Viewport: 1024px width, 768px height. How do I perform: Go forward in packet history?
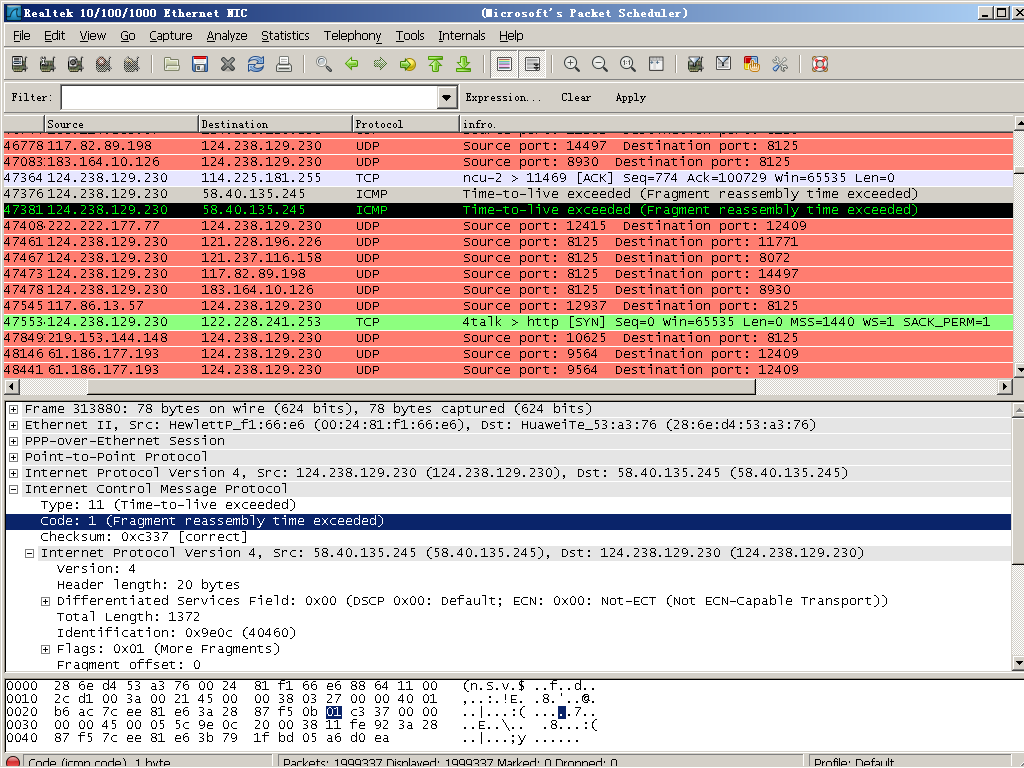click(380, 64)
